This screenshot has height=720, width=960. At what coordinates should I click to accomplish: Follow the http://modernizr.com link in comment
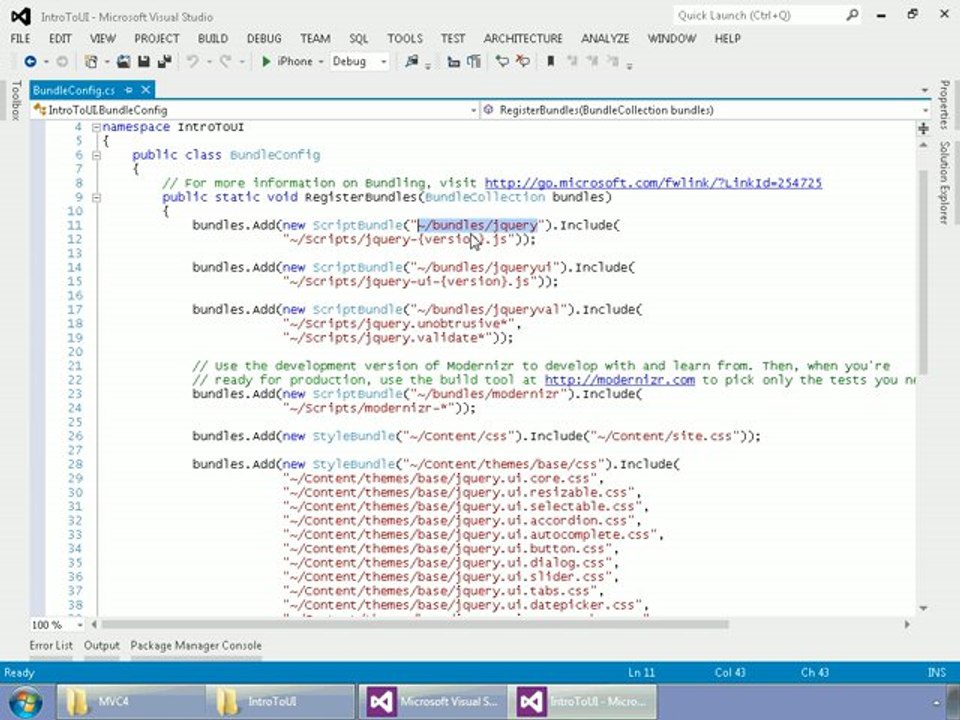pos(620,380)
